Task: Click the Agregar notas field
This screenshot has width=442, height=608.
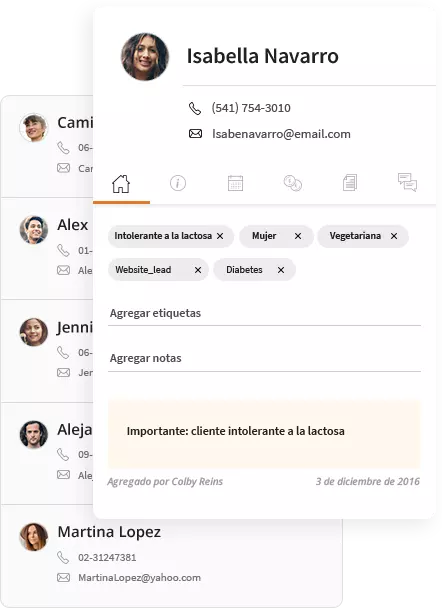Action: (x=264, y=359)
